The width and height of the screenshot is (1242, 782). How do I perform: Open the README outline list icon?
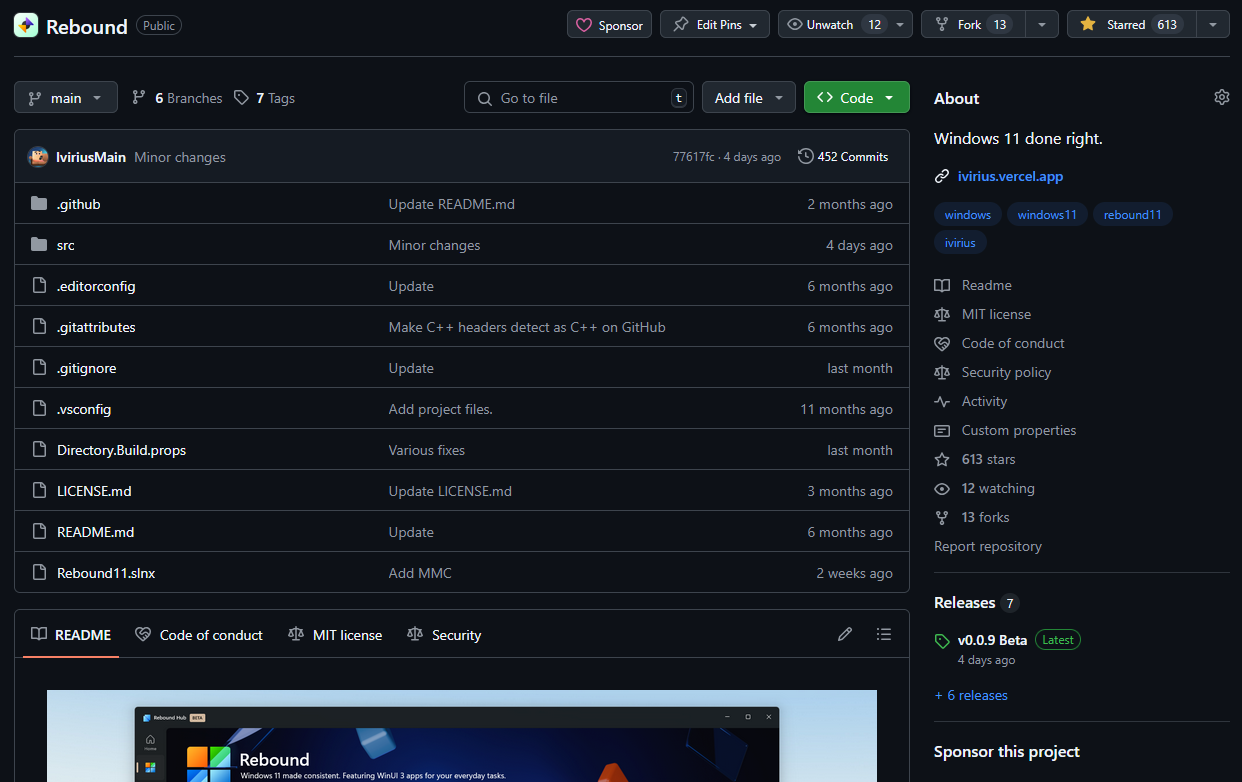(x=883, y=634)
